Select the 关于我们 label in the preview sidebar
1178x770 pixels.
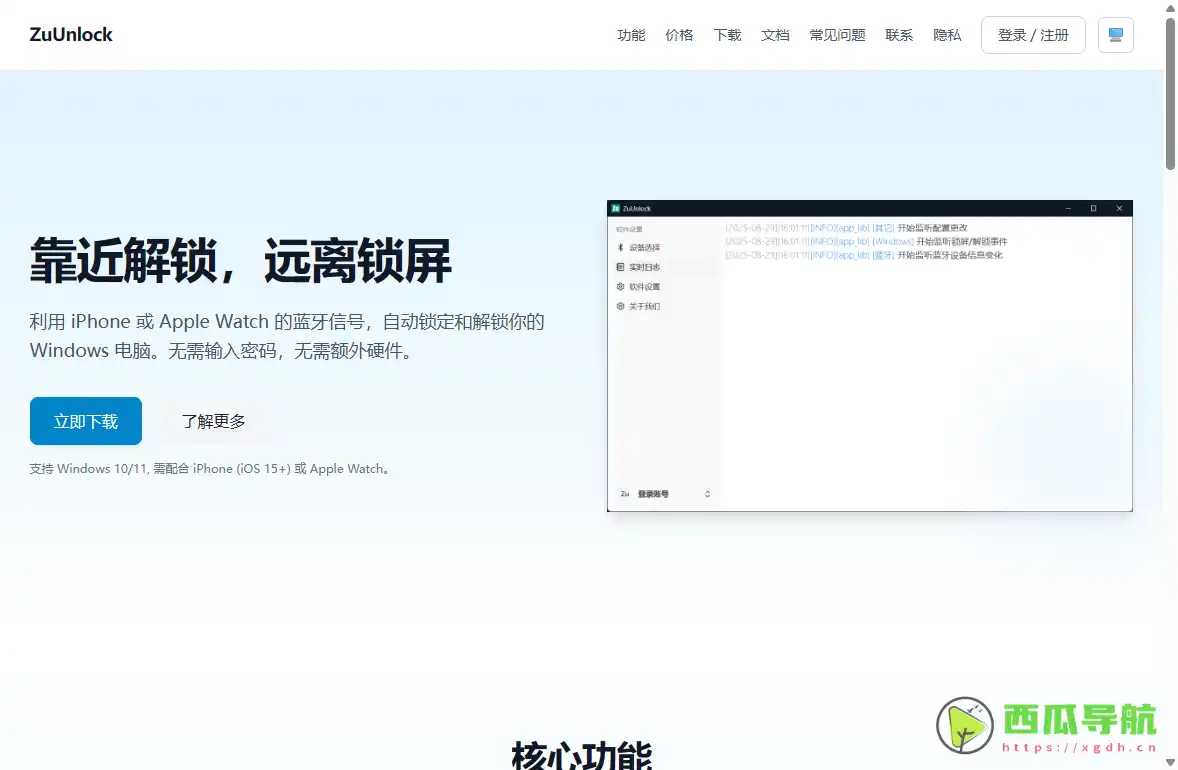pos(645,306)
